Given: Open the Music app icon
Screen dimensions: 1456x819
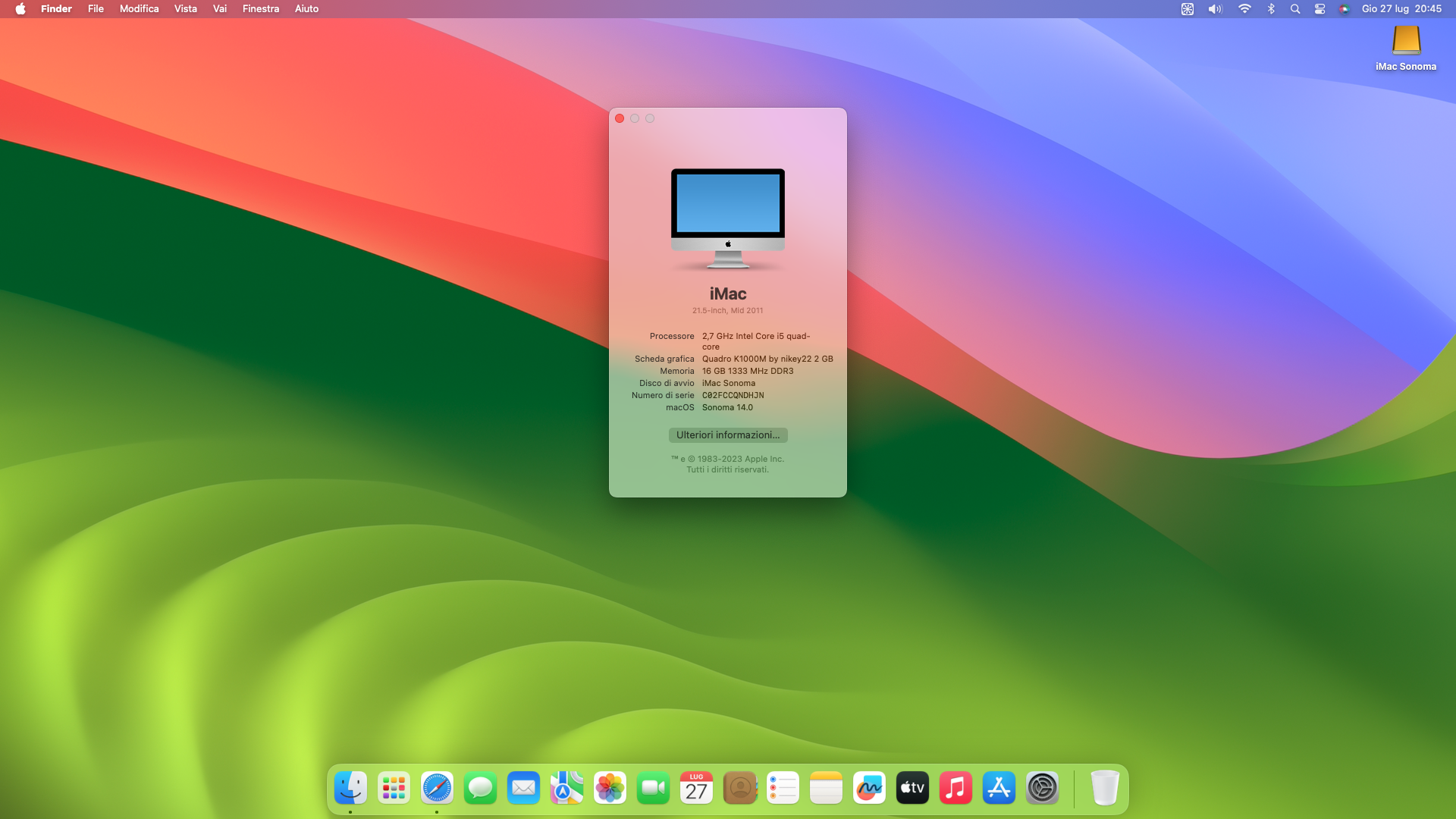Looking at the screenshot, I should [x=955, y=788].
